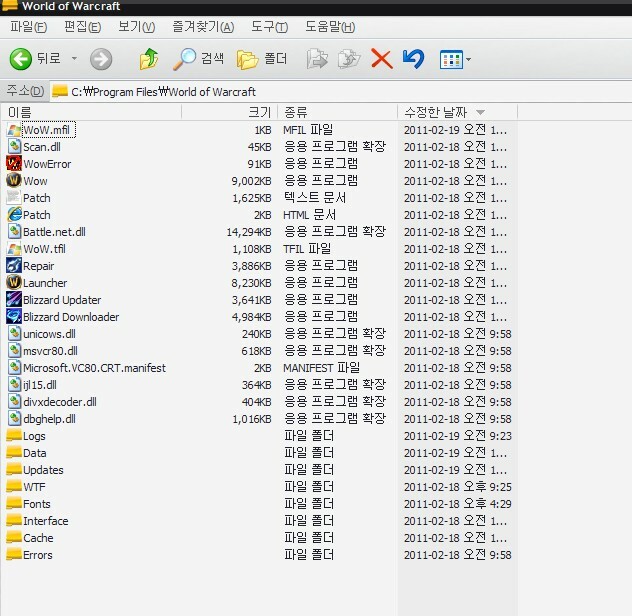This screenshot has width=632, height=616.
Task: Open the 파일(F) menu
Action: click(28, 26)
